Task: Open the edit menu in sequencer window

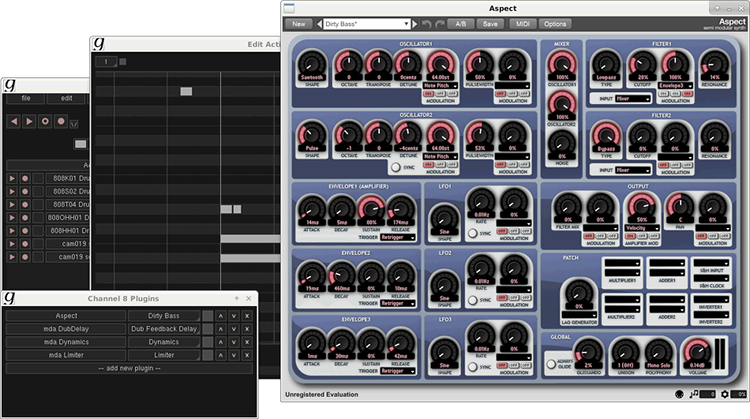Action: [66, 99]
